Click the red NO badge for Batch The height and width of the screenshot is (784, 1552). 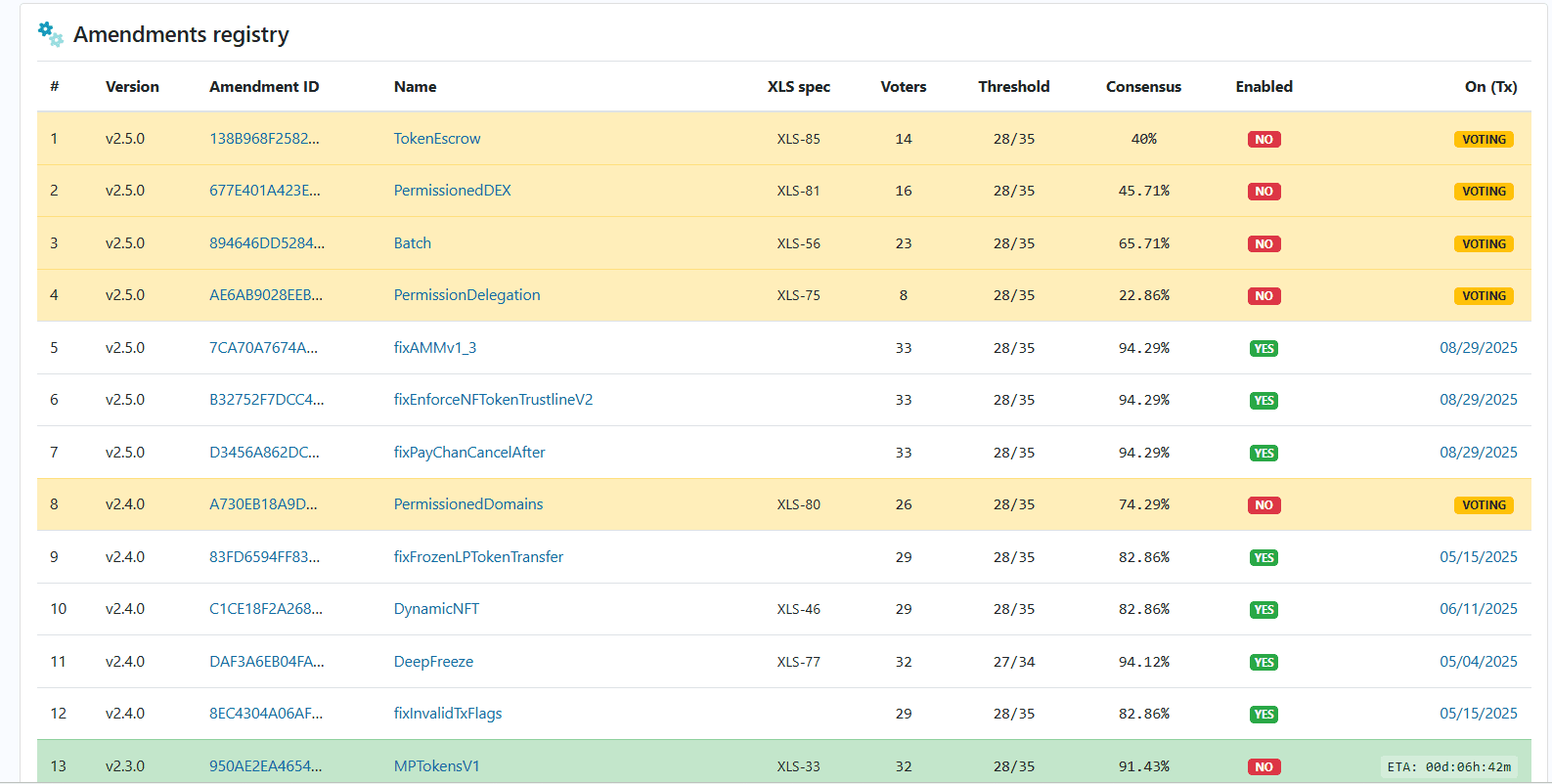pyautogui.click(x=1264, y=244)
